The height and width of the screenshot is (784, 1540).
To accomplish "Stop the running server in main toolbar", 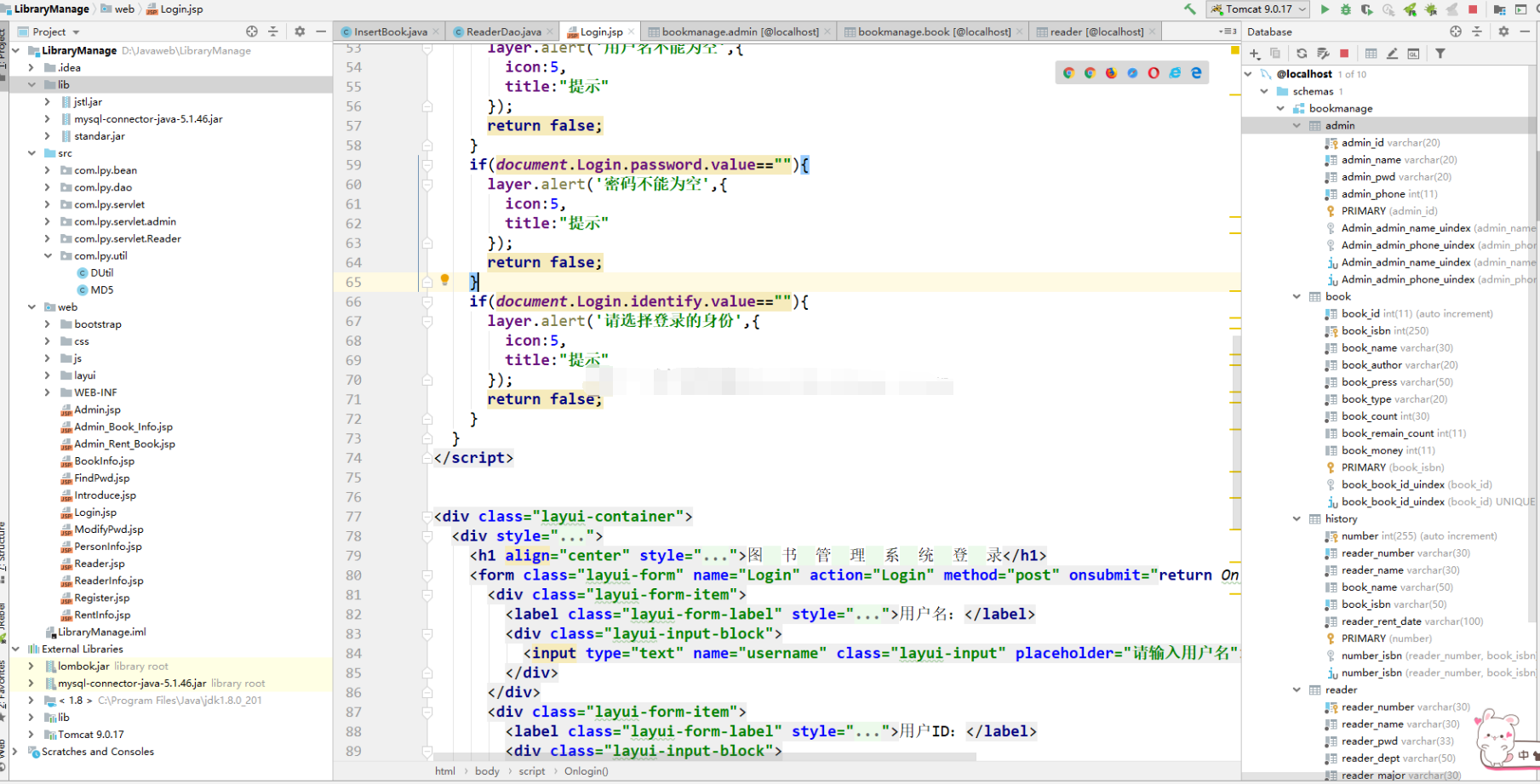I will coord(1474,9).
